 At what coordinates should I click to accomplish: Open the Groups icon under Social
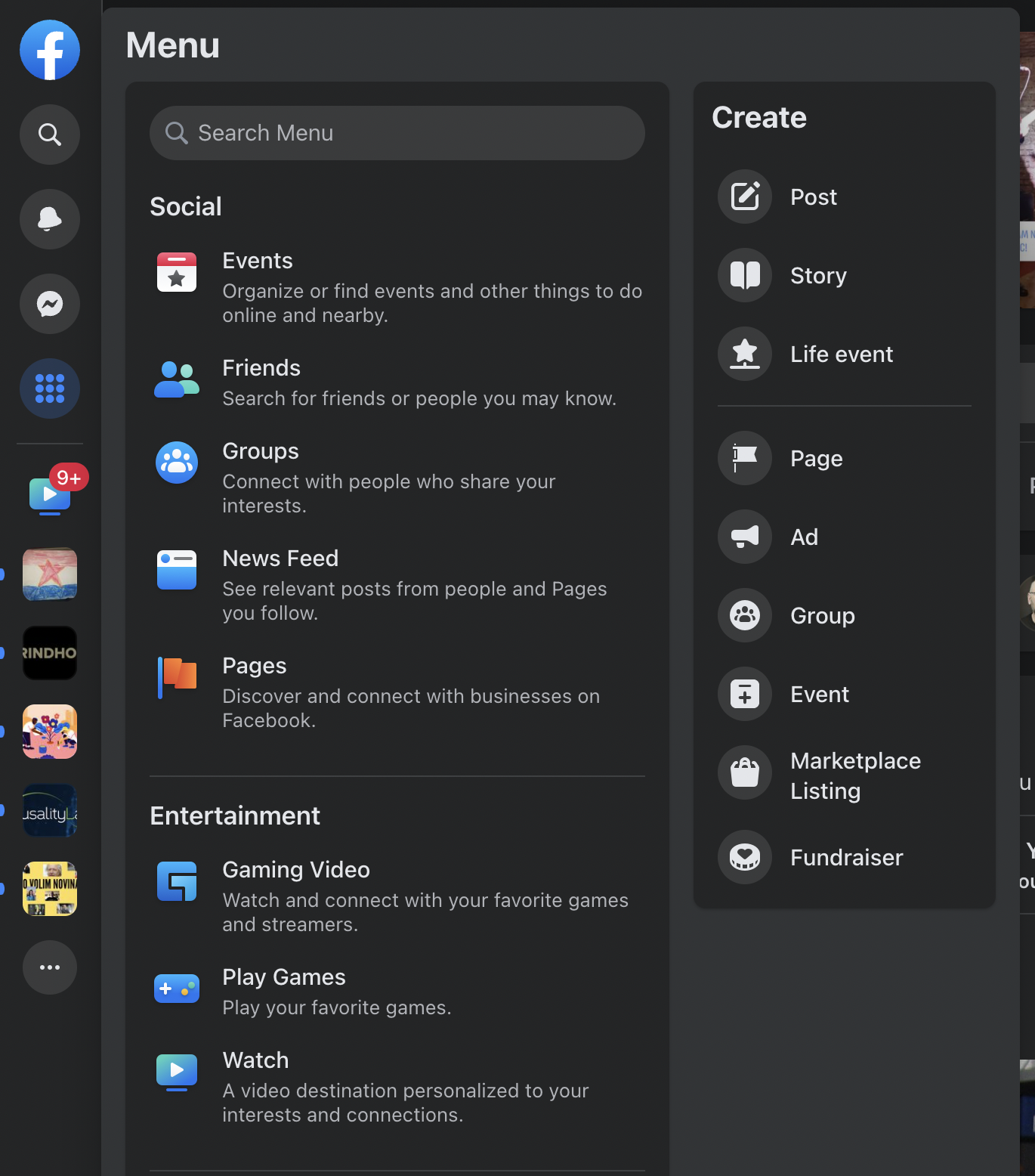tap(176, 463)
